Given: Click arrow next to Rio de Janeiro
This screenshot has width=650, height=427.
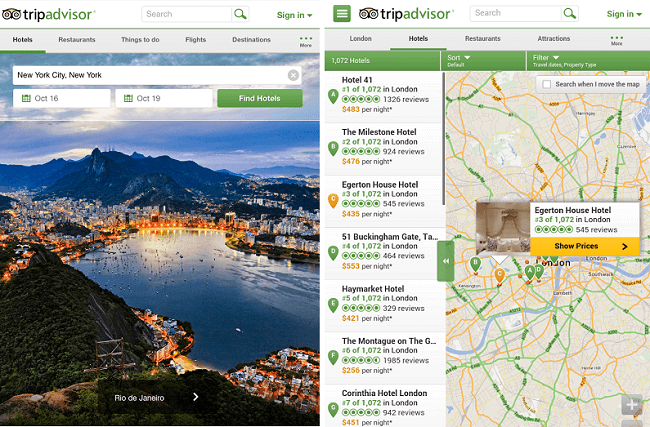Looking at the screenshot, I should coord(196,397).
